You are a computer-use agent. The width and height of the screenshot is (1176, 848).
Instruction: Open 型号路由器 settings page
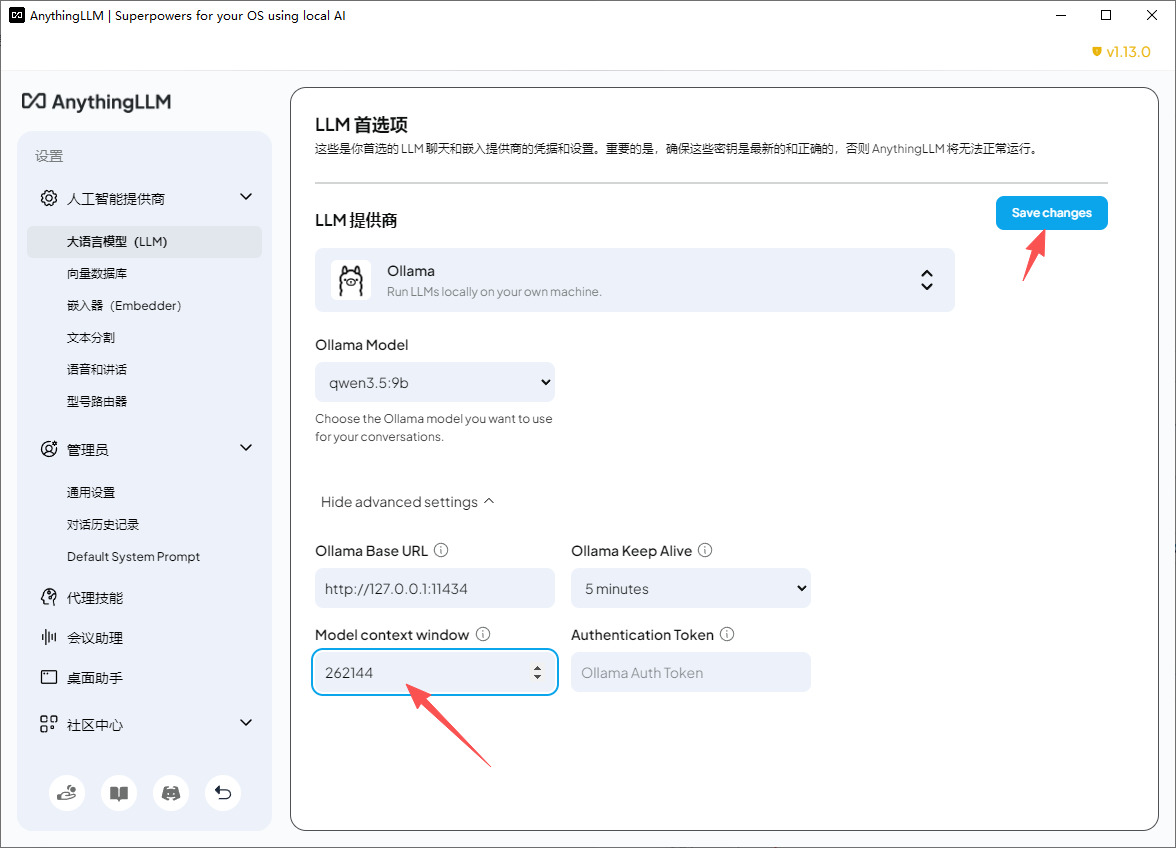point(97,401)
